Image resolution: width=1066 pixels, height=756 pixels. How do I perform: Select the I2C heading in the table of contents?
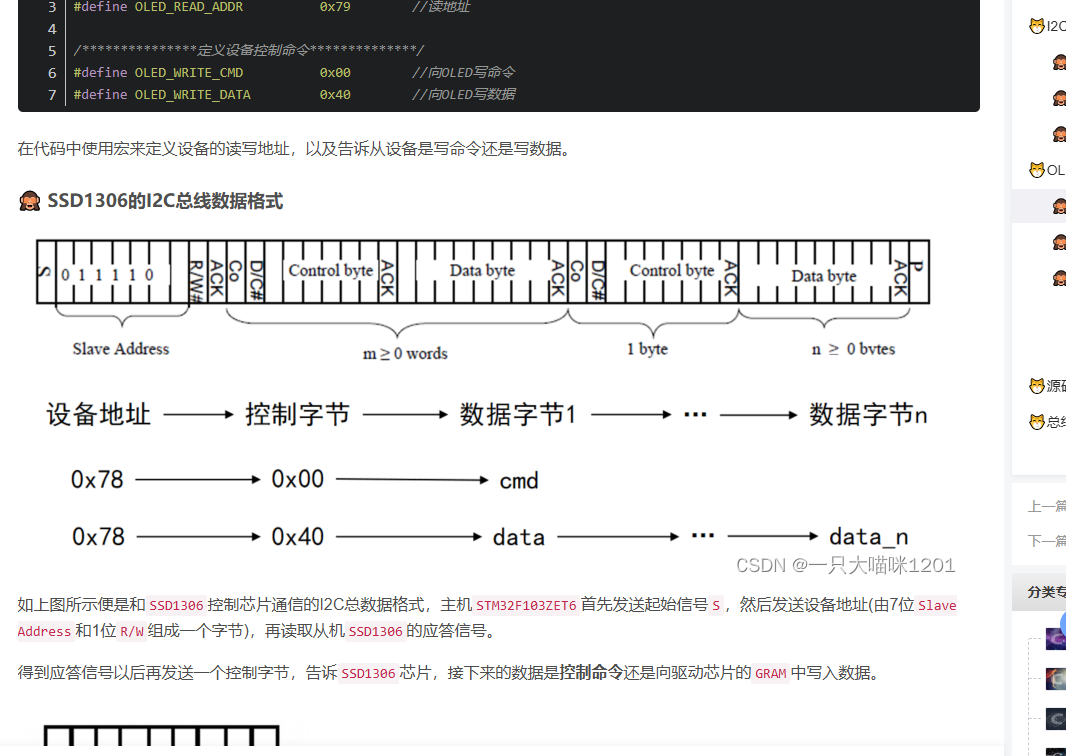pyautogui.click(x=1055, y=27)
